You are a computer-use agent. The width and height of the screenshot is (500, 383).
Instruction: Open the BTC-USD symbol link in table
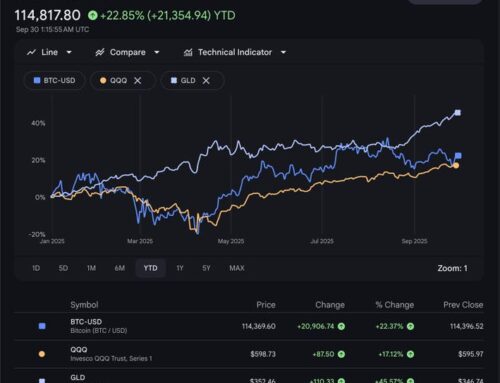point(86,322)
